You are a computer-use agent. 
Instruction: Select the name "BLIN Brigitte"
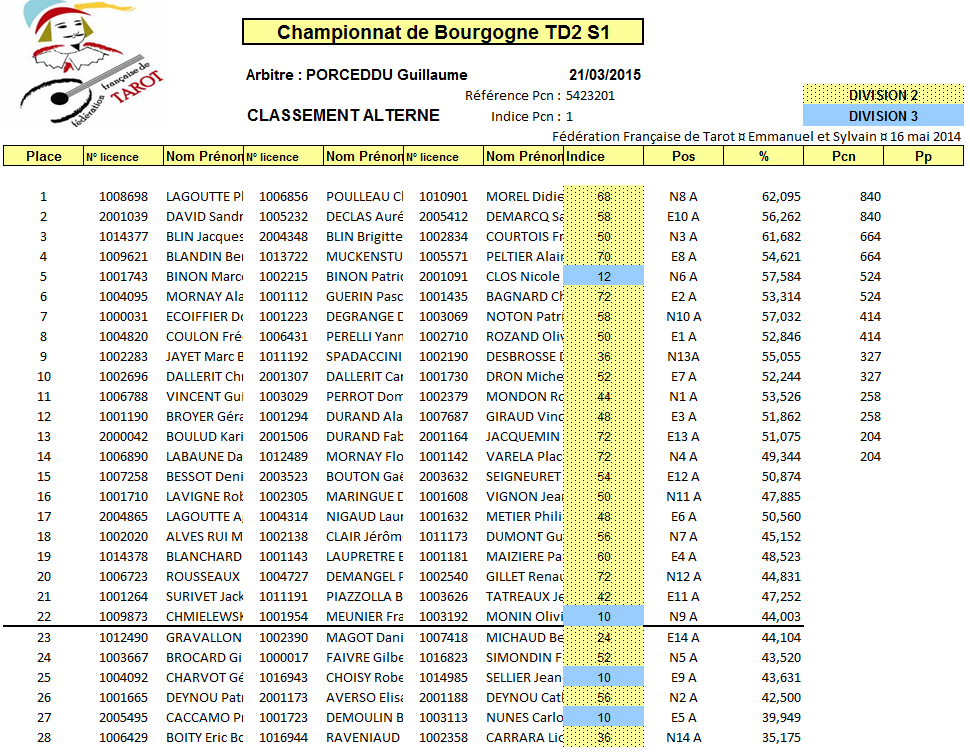point(364,237)
